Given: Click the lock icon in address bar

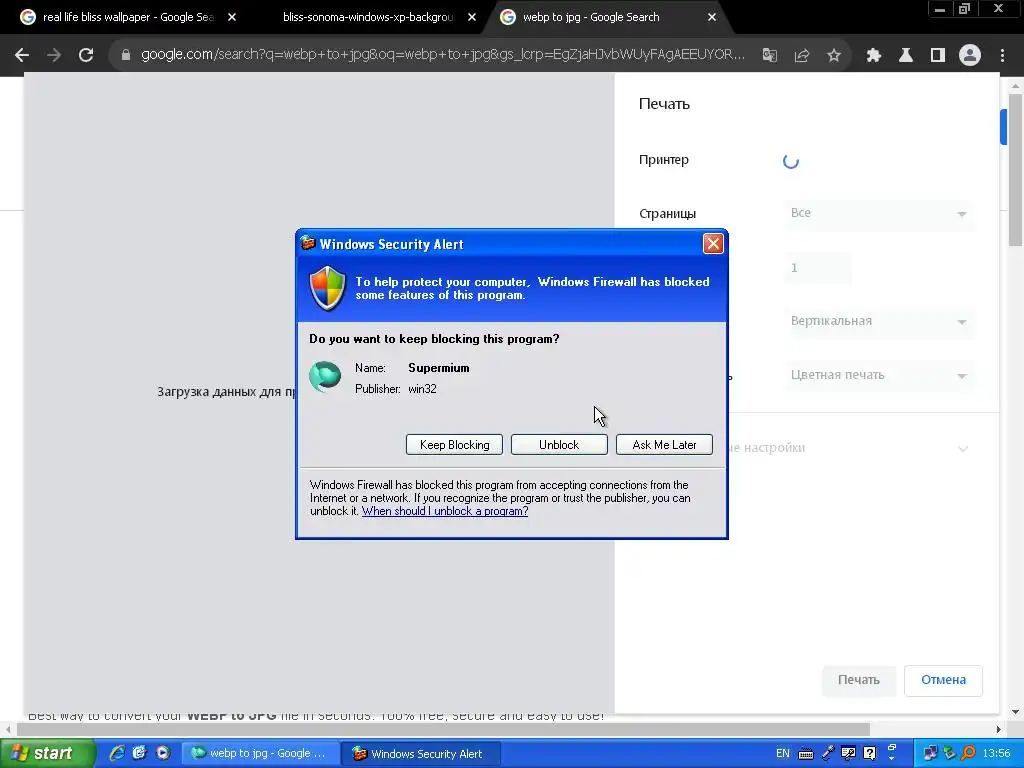Looking at the screenshot, I should point(126,56).
